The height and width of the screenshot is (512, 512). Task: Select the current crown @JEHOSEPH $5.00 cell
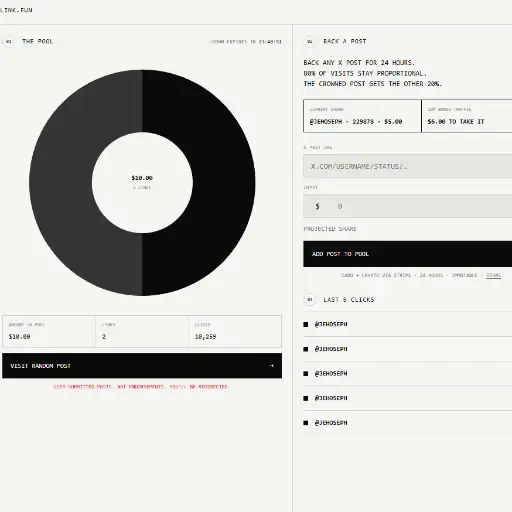[x=362, y=116]
